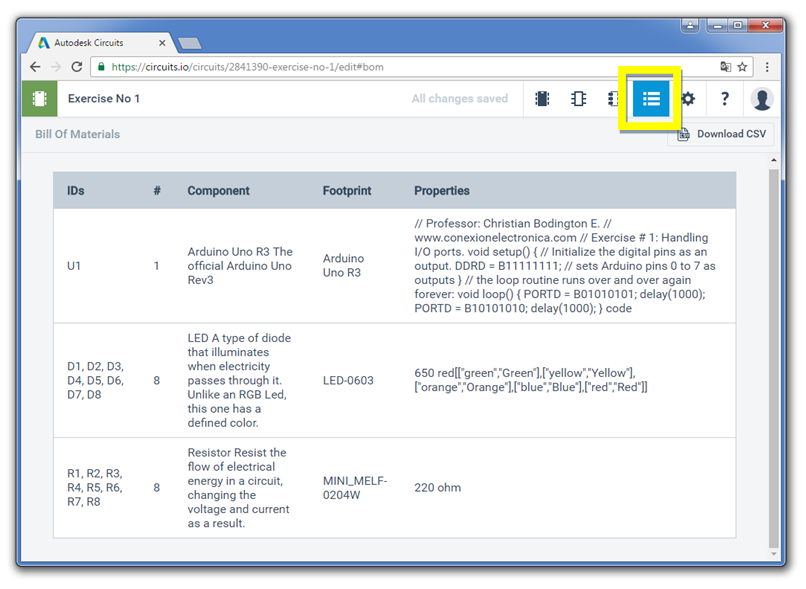
Task: Switch to the PCB view icon
Action: click(x=613, y=98)
